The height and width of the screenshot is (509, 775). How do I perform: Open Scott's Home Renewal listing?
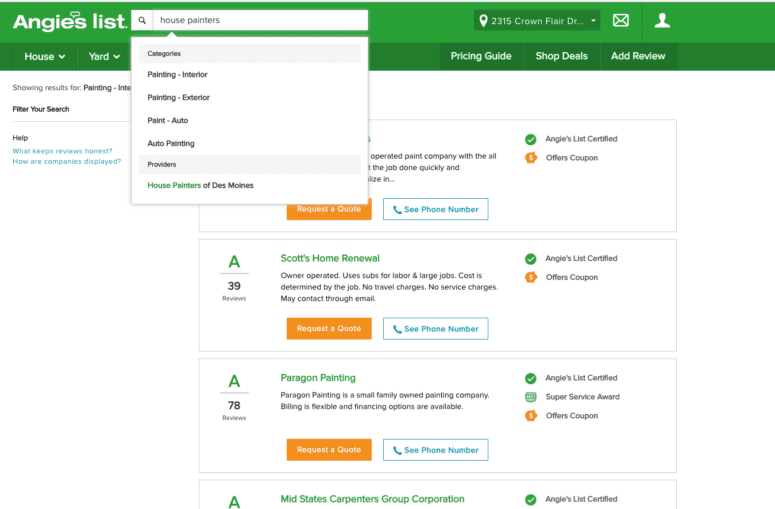click(330, 258)
